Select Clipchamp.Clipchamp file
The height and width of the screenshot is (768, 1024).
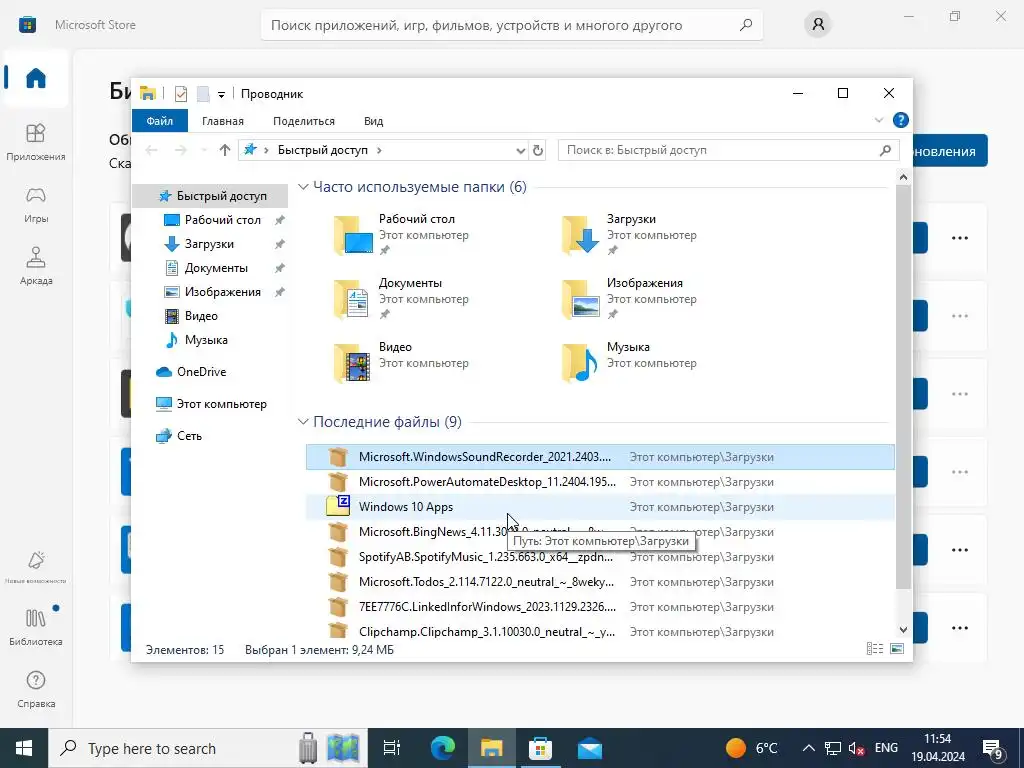point(600,632)
